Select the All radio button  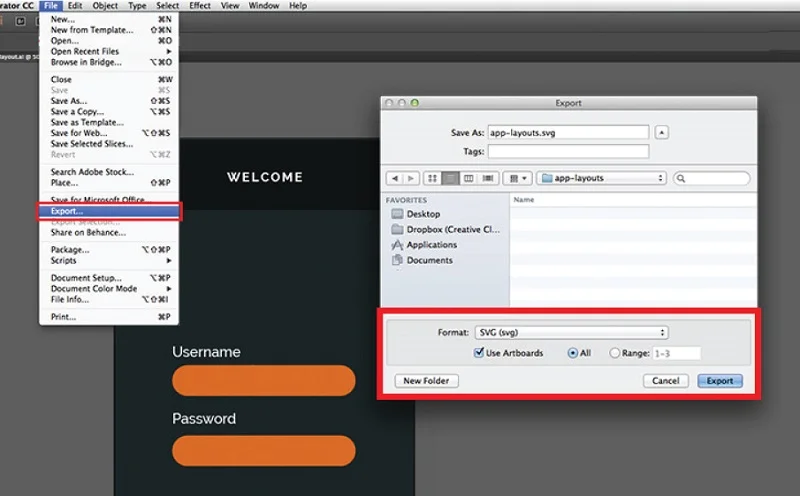click(572, 353)
